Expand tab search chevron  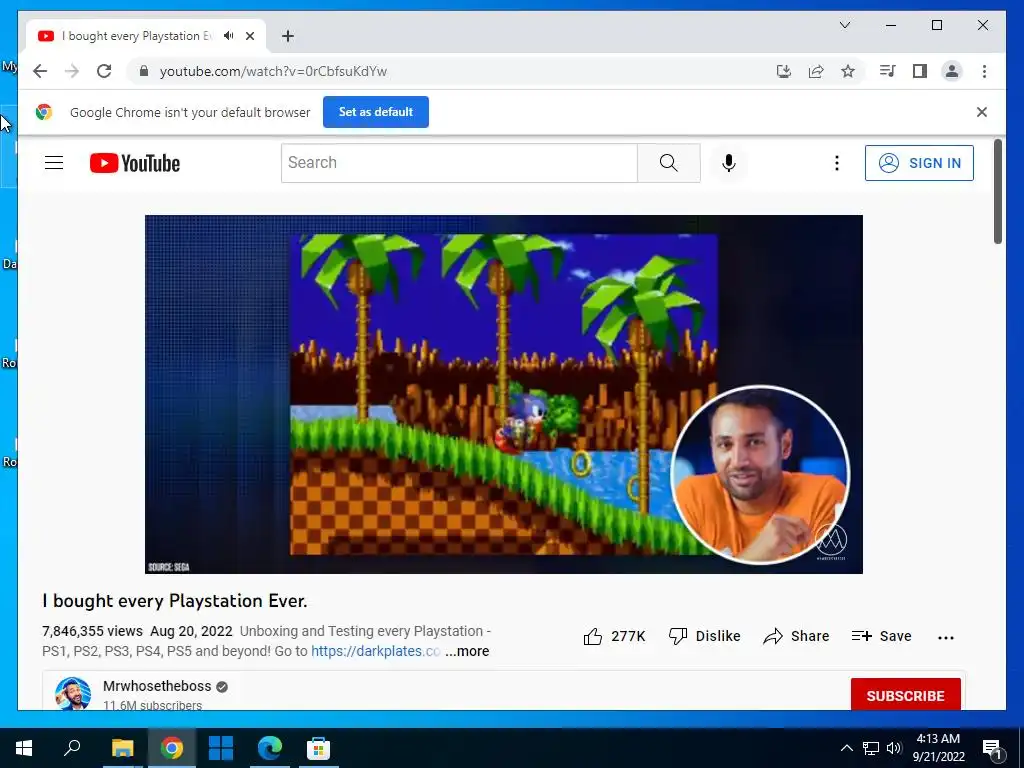[x=844, y=25]
